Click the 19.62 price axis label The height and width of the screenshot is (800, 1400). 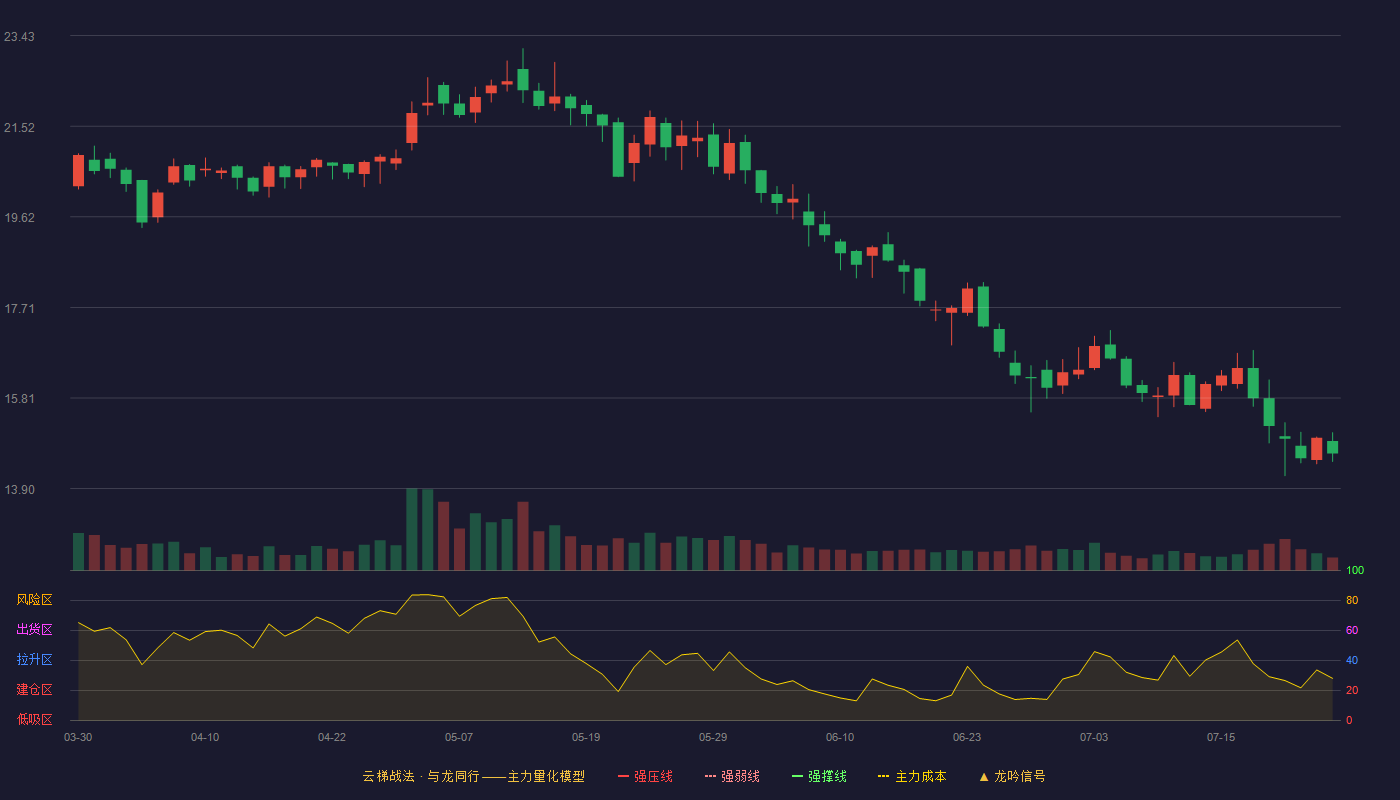(x=19, y=218)
